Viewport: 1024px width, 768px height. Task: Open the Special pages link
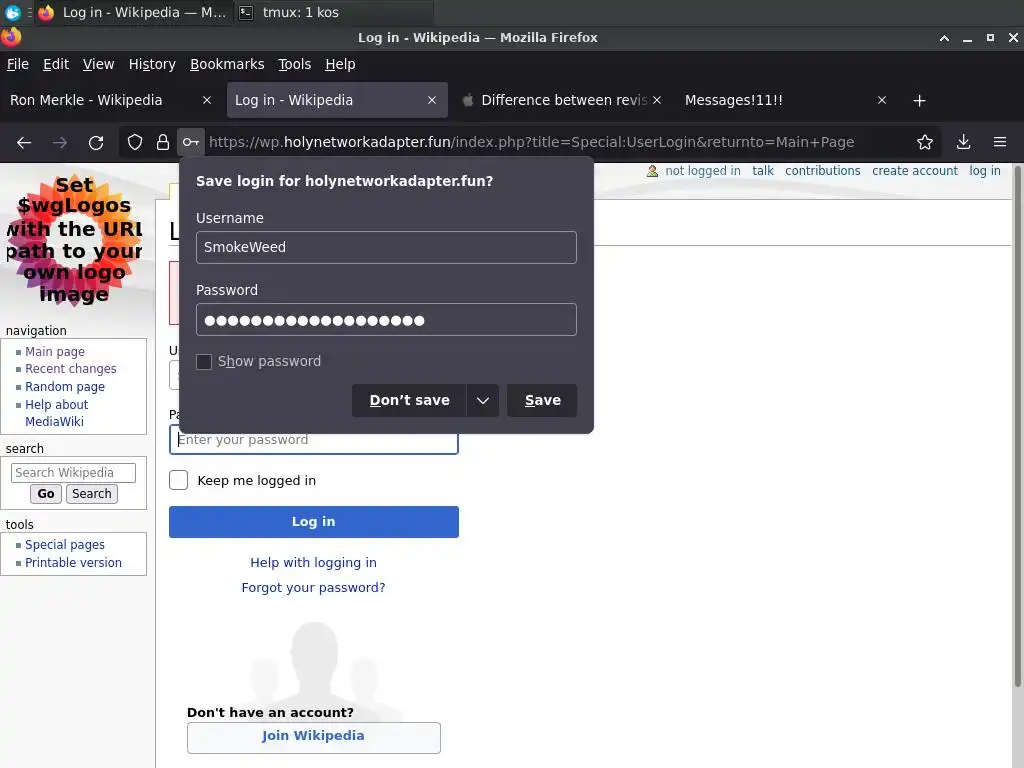pyautogui.click(x=65, y=545)
